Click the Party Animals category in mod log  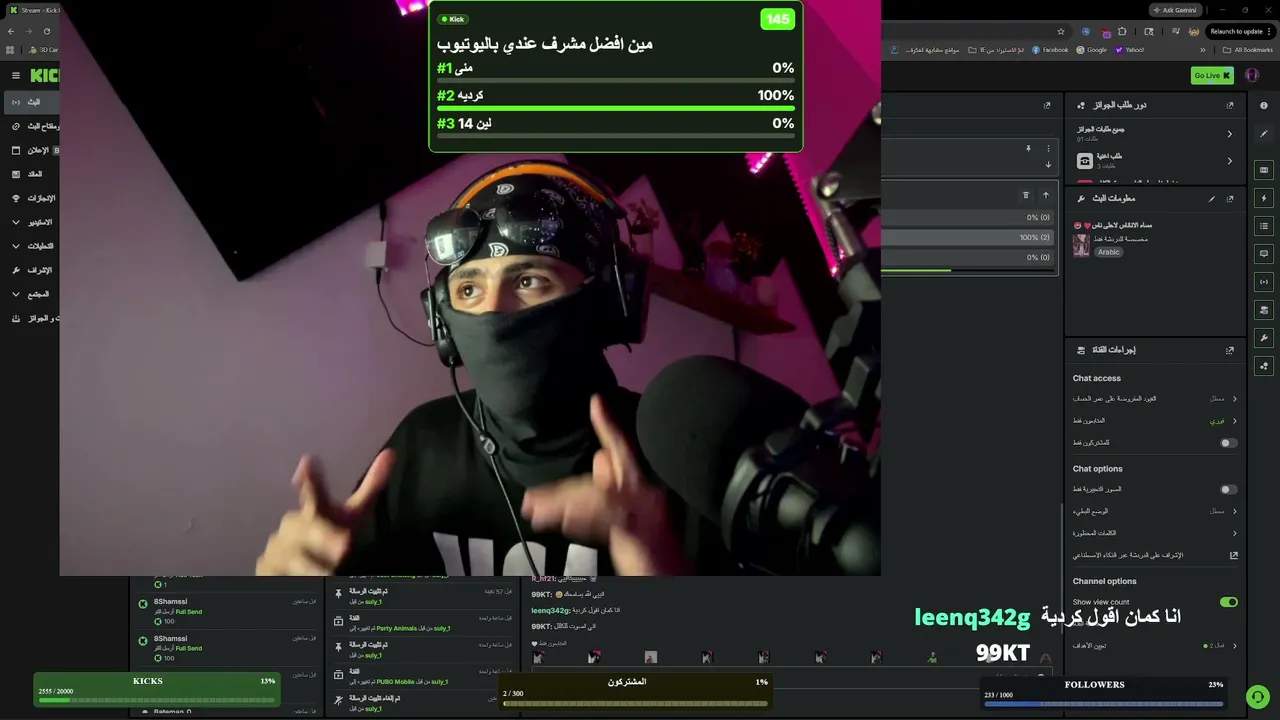397,628
